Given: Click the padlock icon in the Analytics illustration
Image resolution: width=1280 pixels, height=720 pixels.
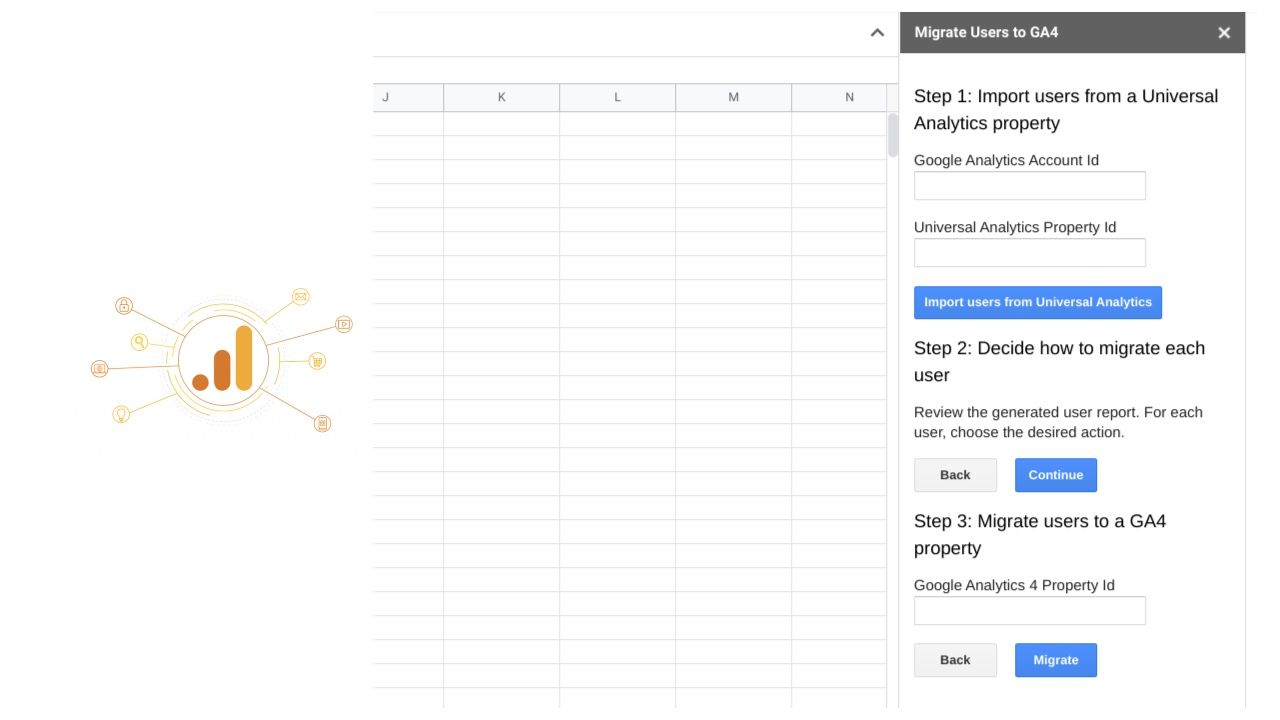Looking at the screenshot, I should click(124, 304).
